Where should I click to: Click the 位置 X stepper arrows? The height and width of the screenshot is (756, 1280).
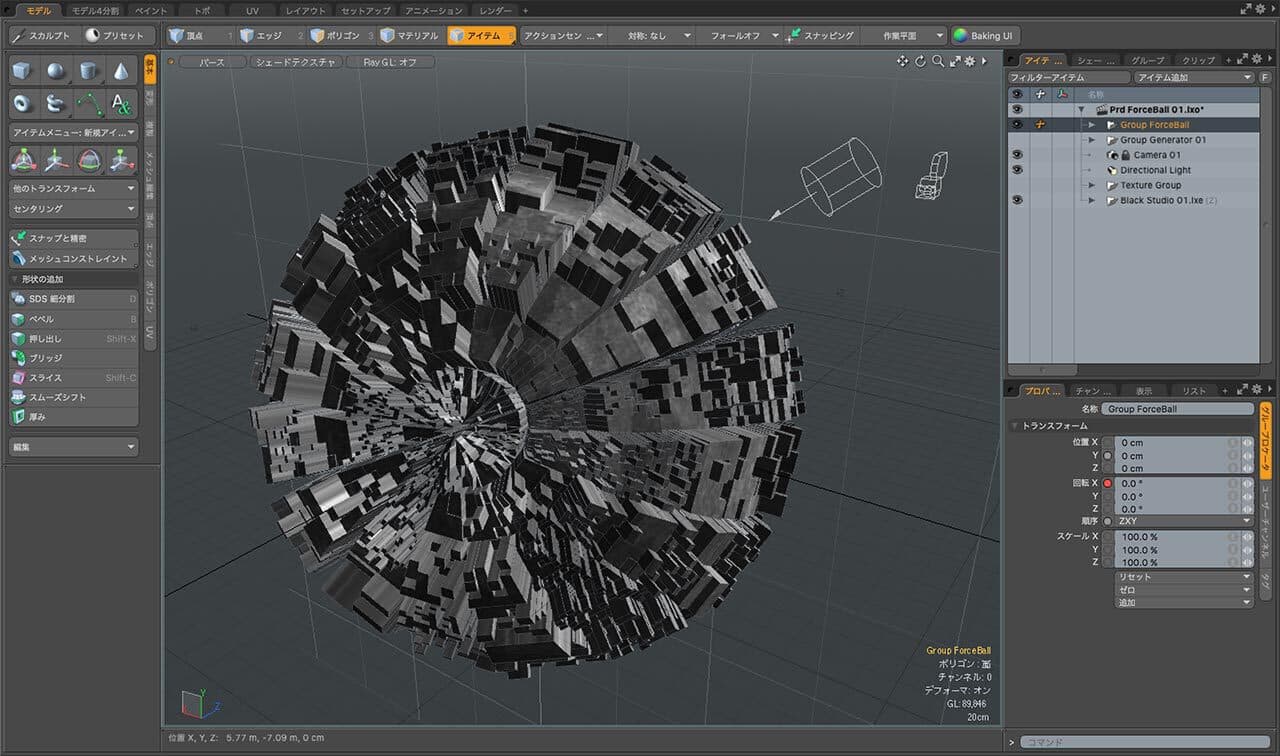tap(1247, 442)
